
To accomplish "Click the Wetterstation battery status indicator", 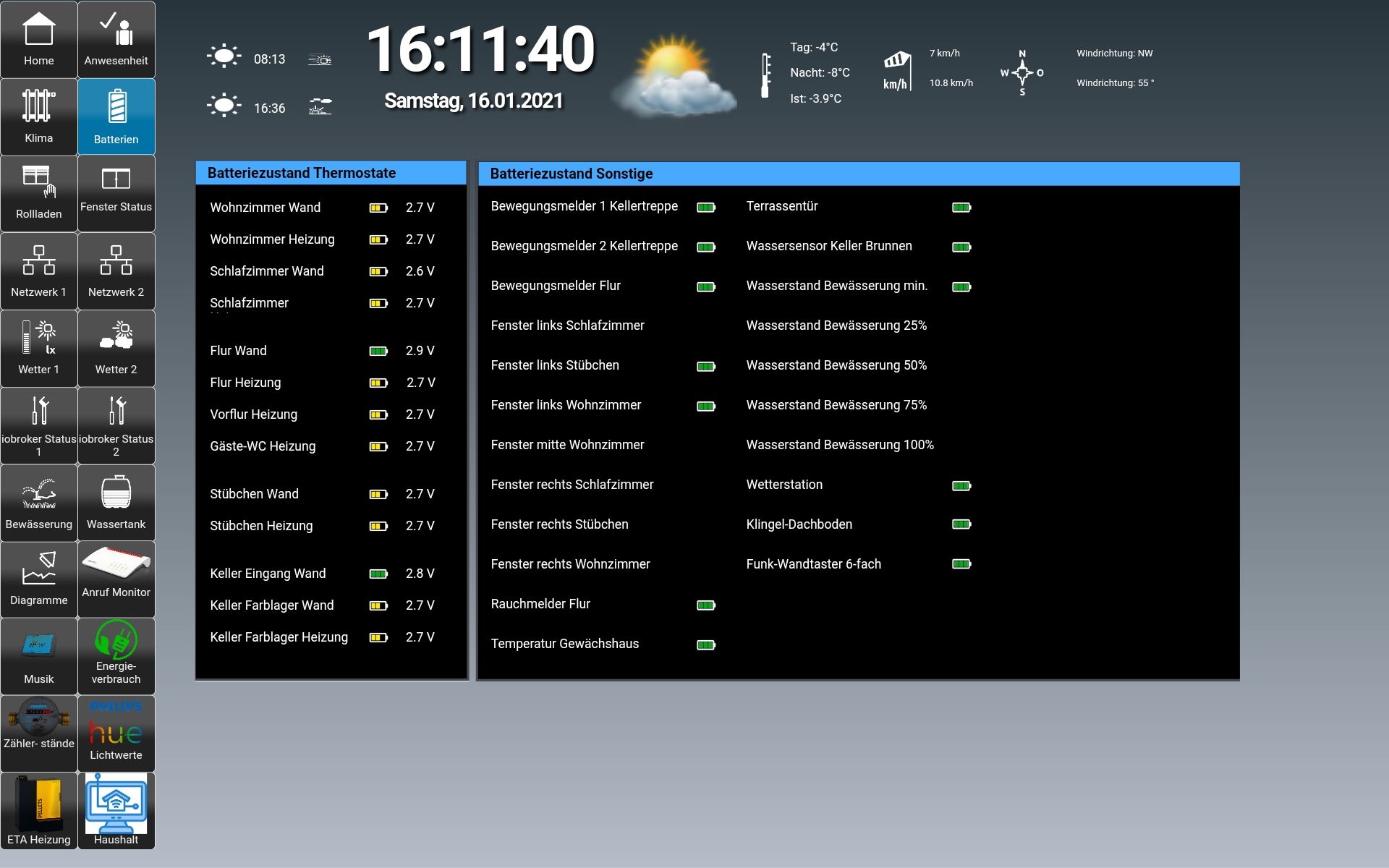I will tap(961, 486).
